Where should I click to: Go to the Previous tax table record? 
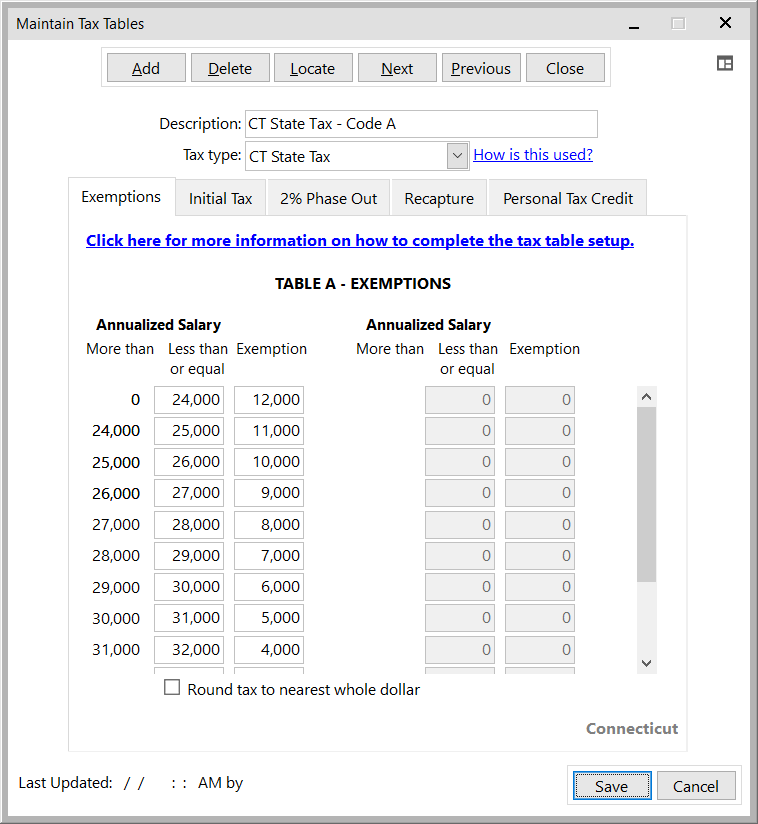(x=481, y=68)
